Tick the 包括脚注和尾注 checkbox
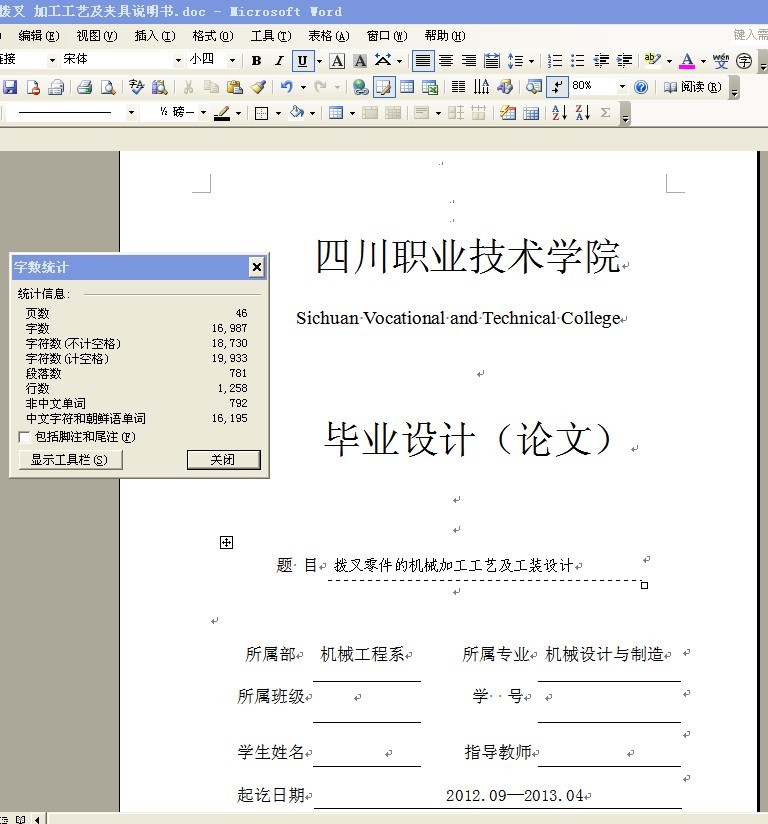This screenshot has width=768, height=824. click(x=24, y=437)
